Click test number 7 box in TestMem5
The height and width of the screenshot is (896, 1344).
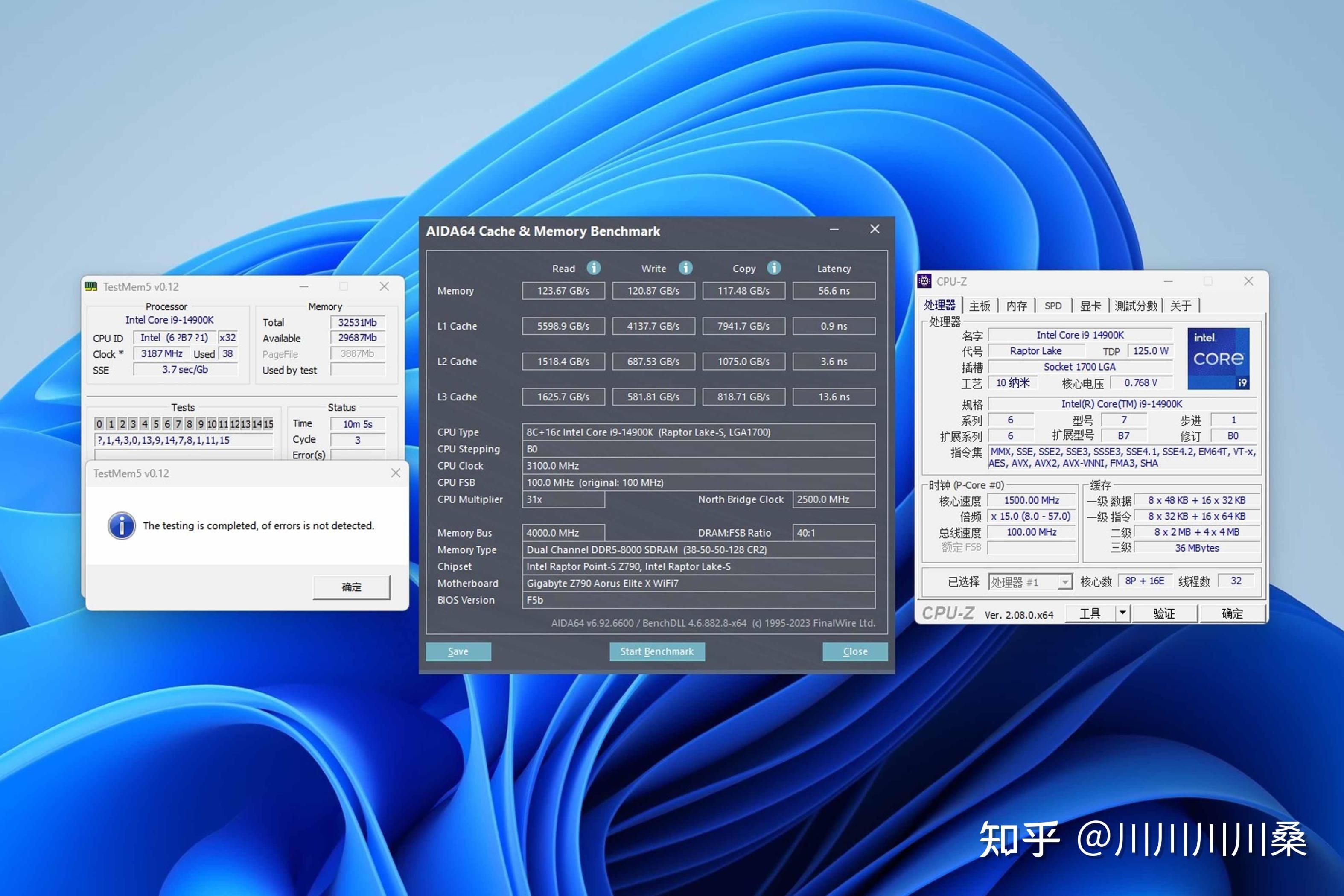pyautogui.click(x=178, y=424)
